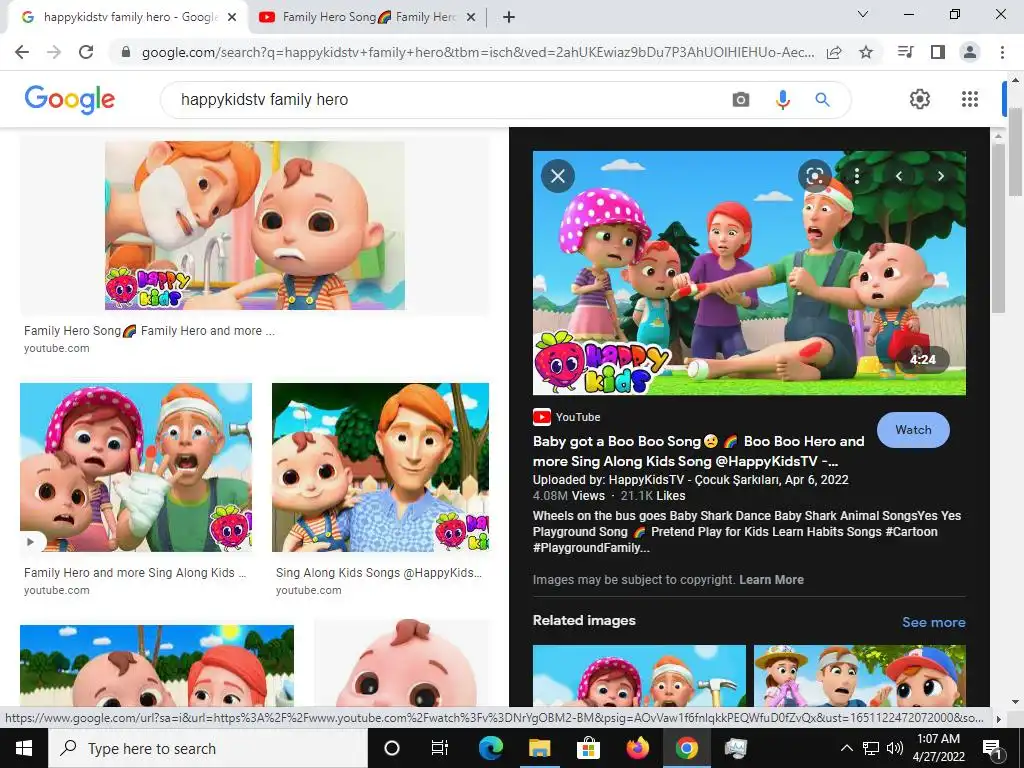Click 'Family Hero and more Sing Along Kids' caption
This screenshot has width=1024, height=768.
pos(135,573)
